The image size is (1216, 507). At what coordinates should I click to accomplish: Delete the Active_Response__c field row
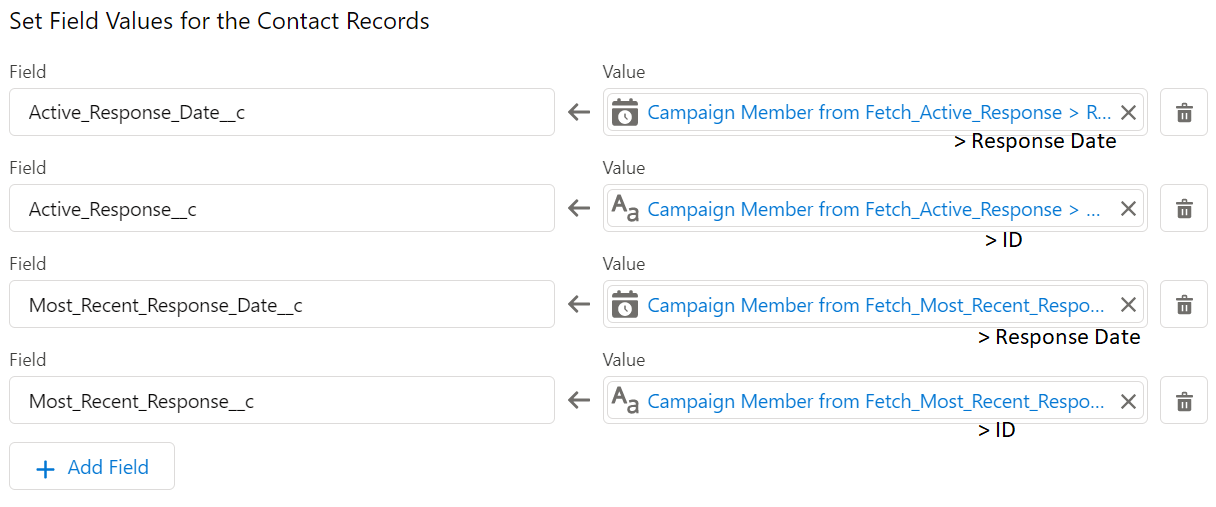point(1184,209)
